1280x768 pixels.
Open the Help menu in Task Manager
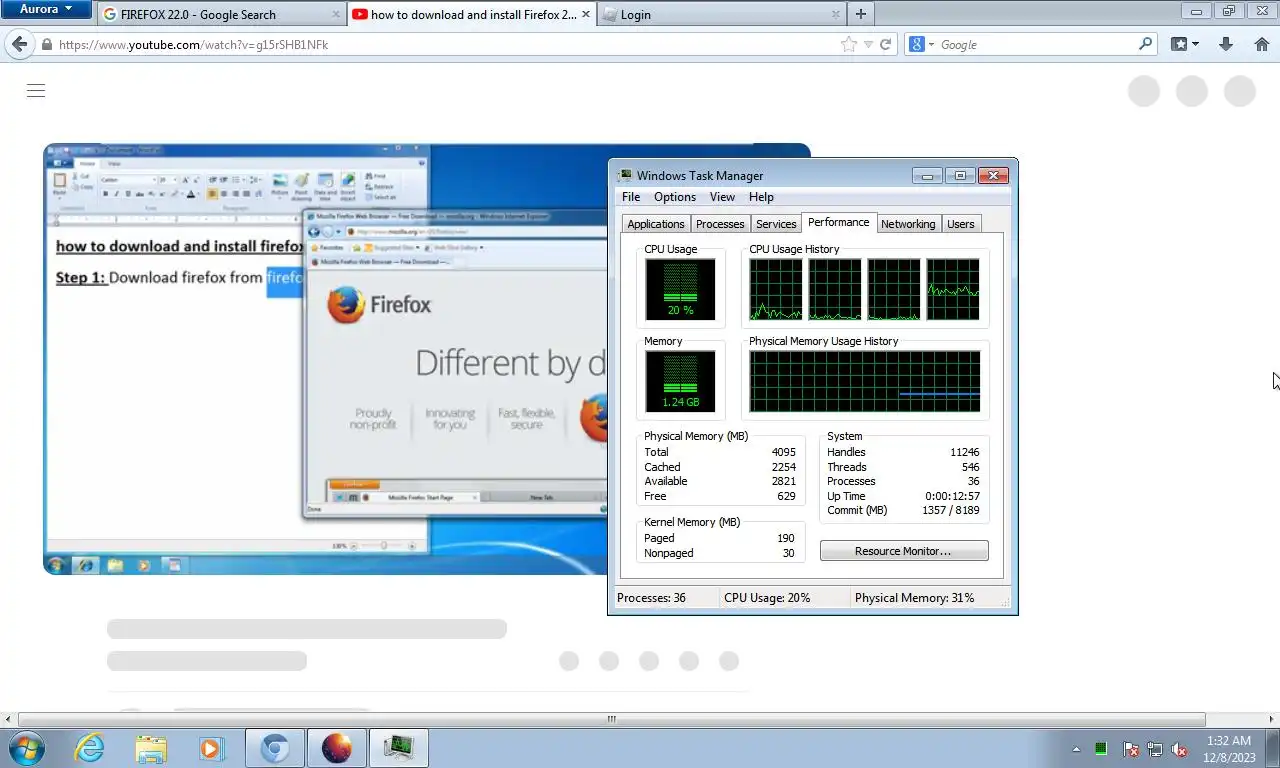[761, 197]
